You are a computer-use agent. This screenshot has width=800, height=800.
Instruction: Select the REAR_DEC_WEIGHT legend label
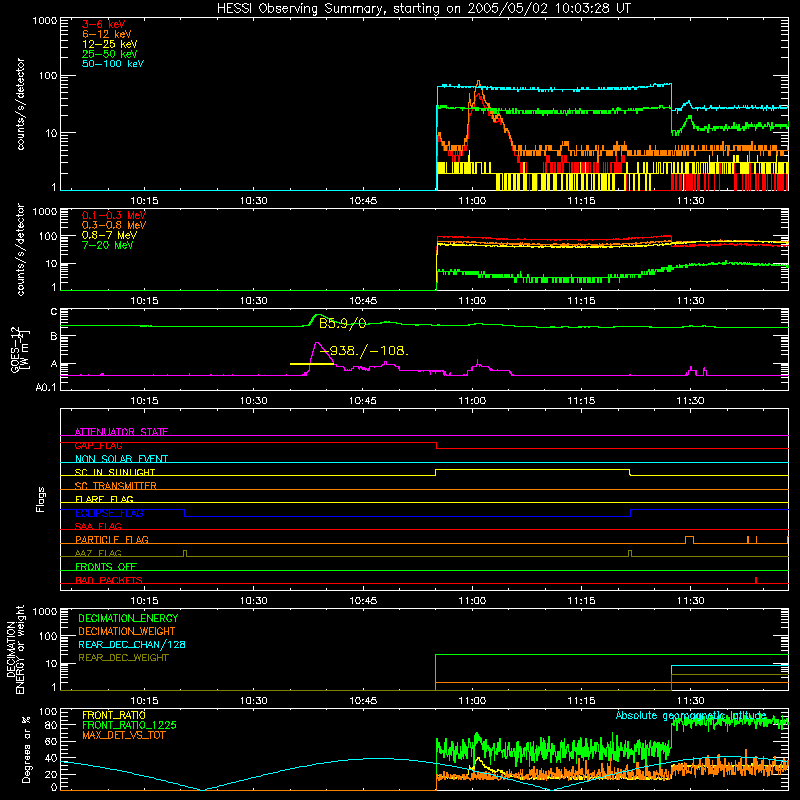point(123,658)
